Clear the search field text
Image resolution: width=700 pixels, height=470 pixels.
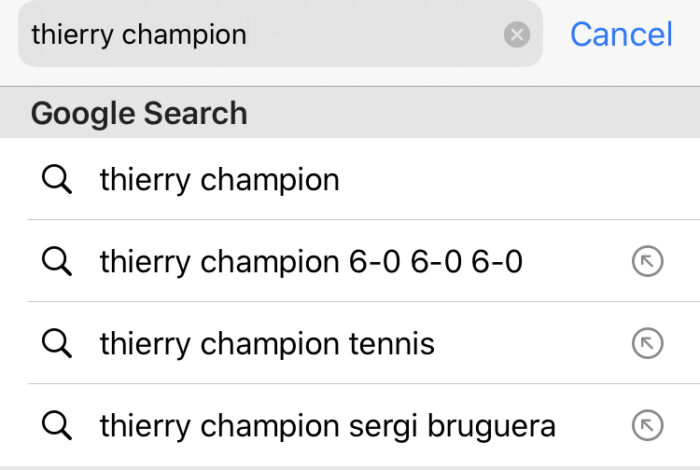[x=517, y=34]
